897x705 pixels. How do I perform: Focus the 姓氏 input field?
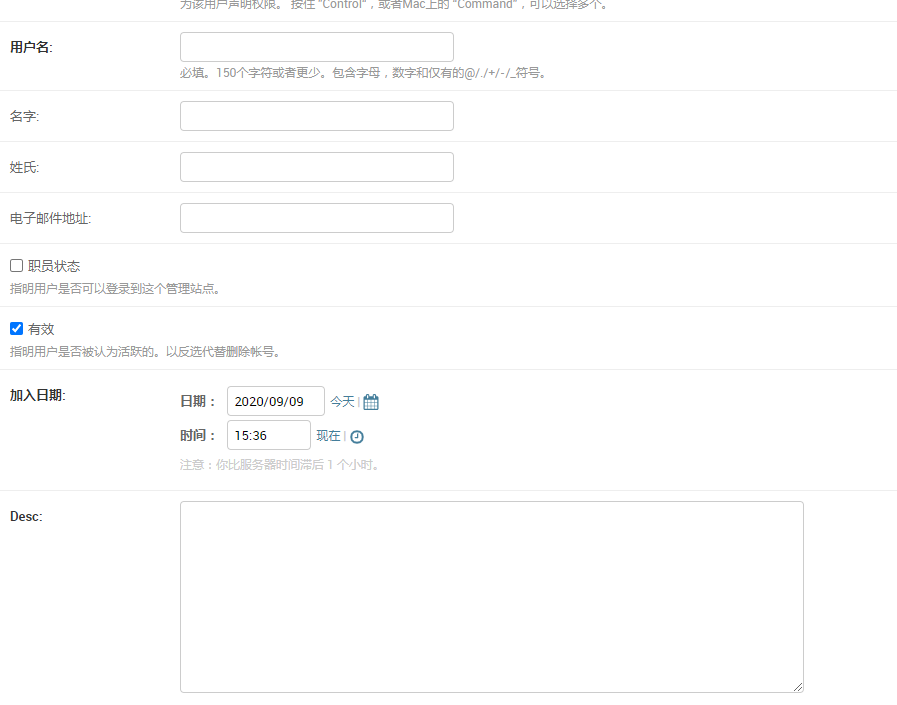(317, 167)
